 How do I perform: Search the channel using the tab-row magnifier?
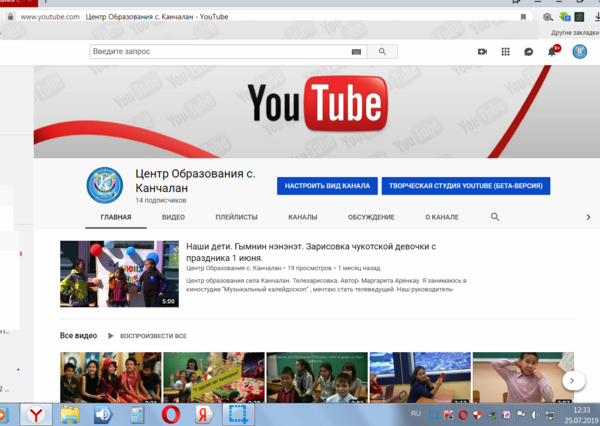(495, 217)
